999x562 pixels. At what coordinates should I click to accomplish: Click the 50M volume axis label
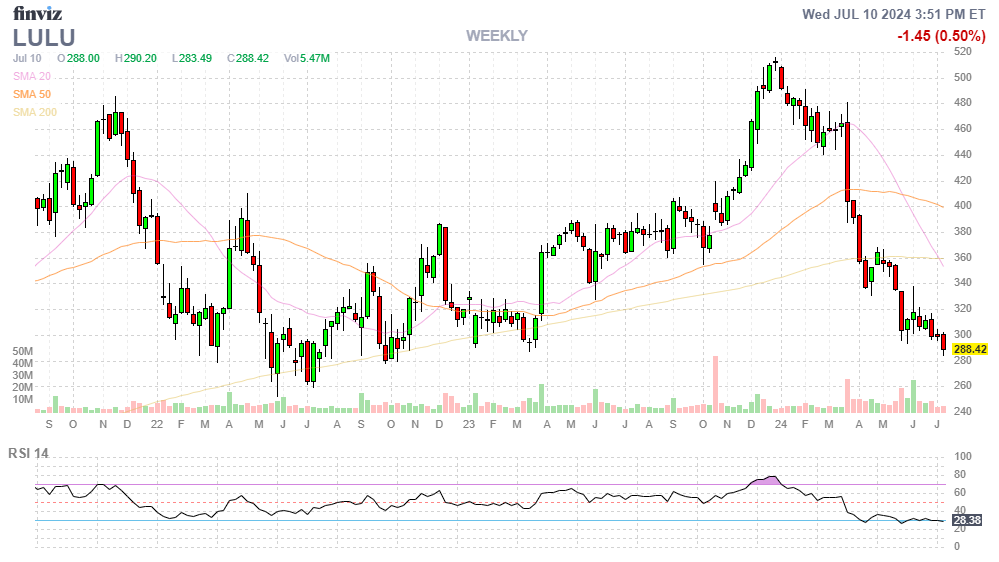23,352
